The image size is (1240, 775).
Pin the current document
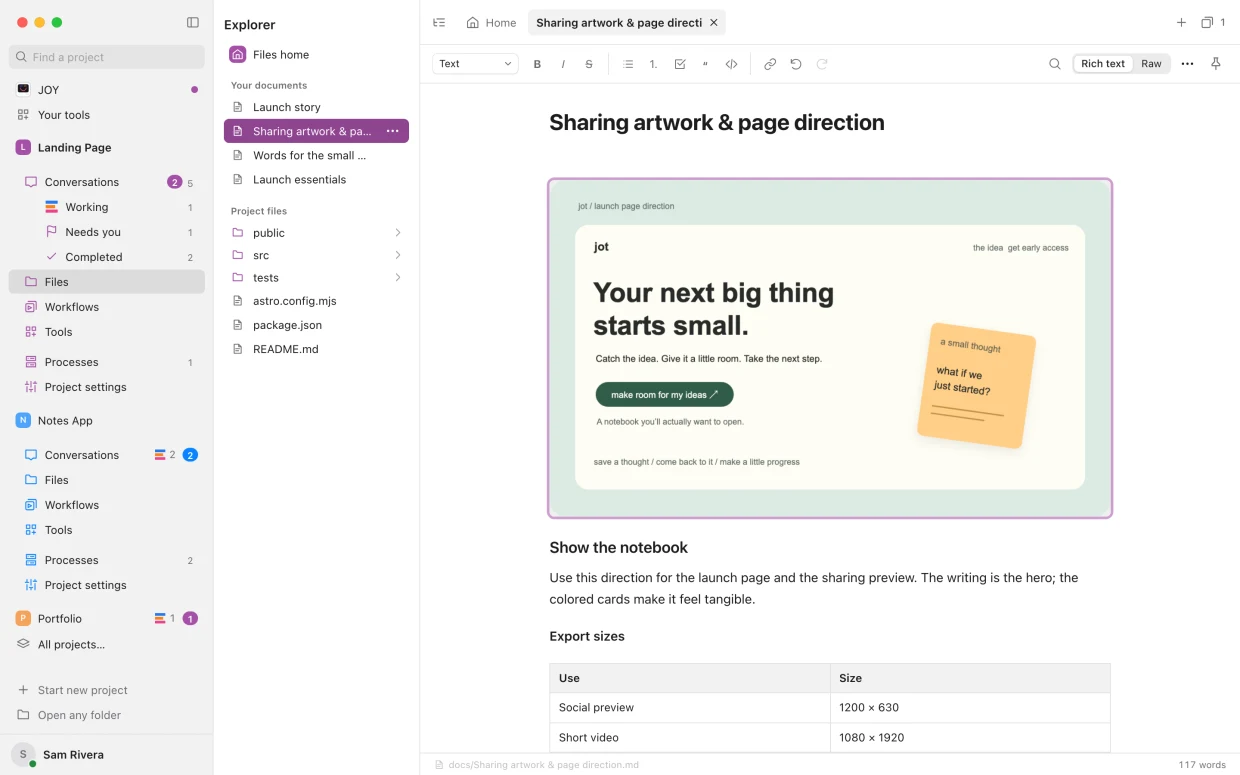1216,64
